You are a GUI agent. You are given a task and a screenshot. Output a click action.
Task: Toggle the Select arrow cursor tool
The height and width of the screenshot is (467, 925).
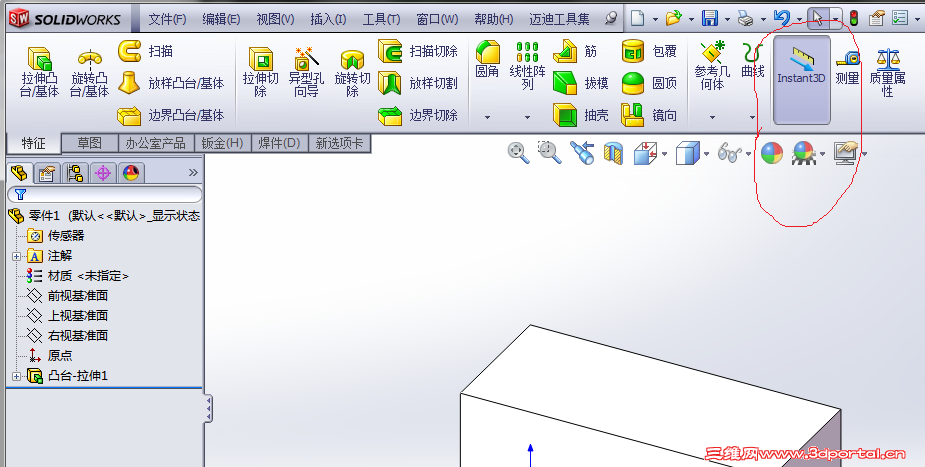click(x=817, y=18)
